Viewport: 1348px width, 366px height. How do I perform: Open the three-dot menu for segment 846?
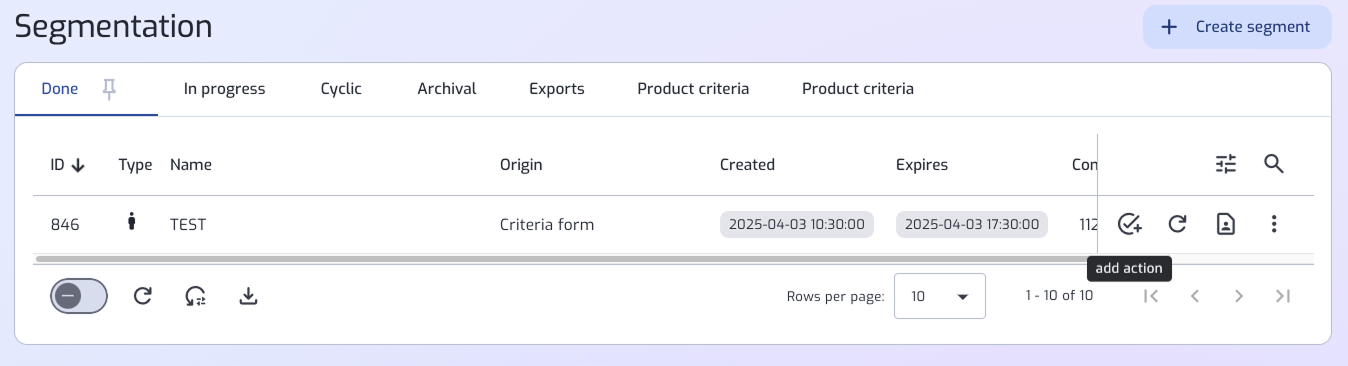pyautogui.click(x=1274, y=224)
